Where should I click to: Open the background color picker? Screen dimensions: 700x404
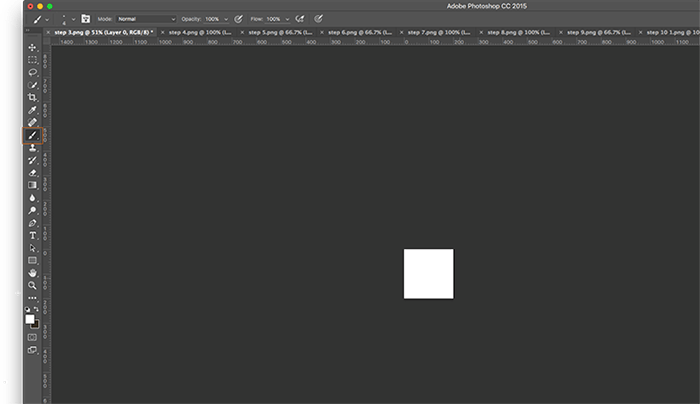[36, 325]
